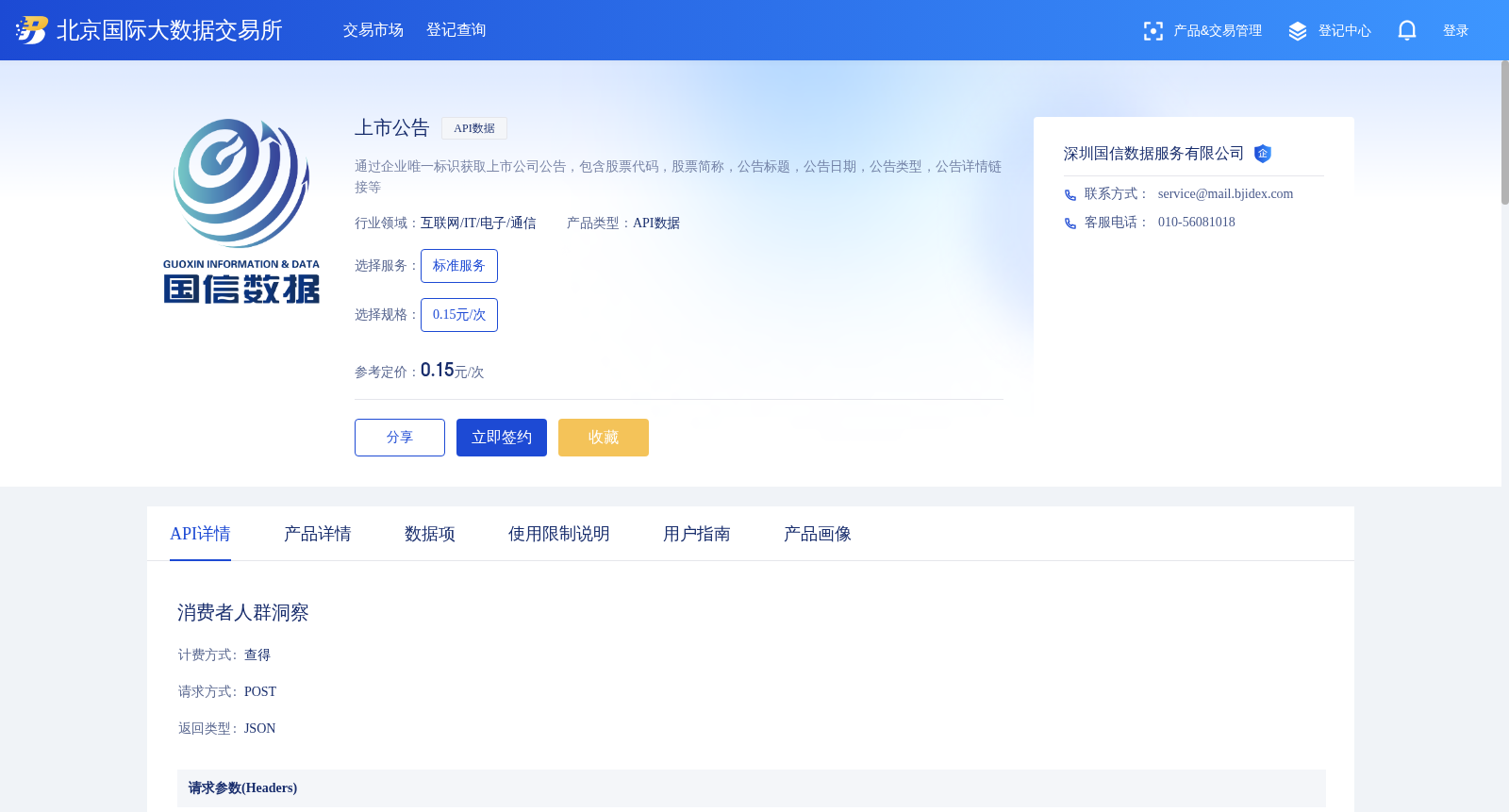Click the 0.15 reference price value
Viewport: 1509px width, 812px height.
click(x=438, y=370)
